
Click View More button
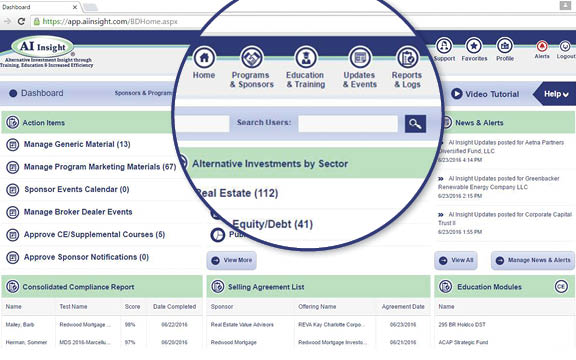pos(231,260)
